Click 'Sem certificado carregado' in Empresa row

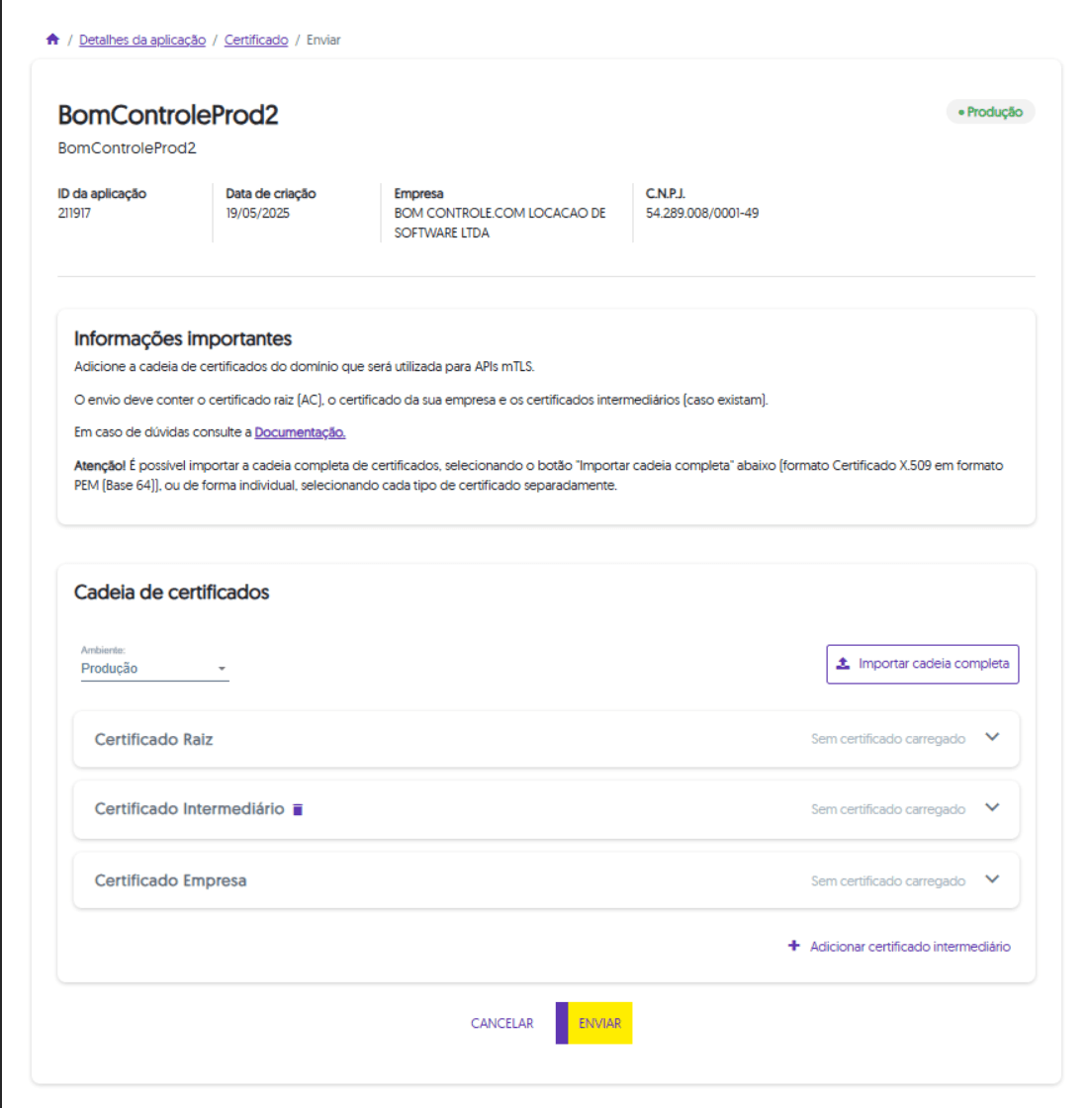click(888, 881)
